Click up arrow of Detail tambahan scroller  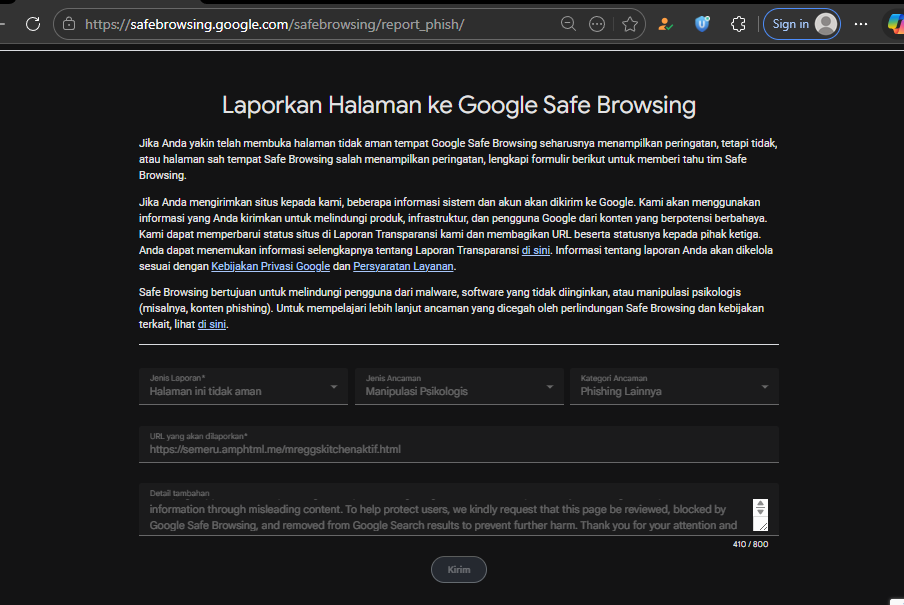click(760, 503)
